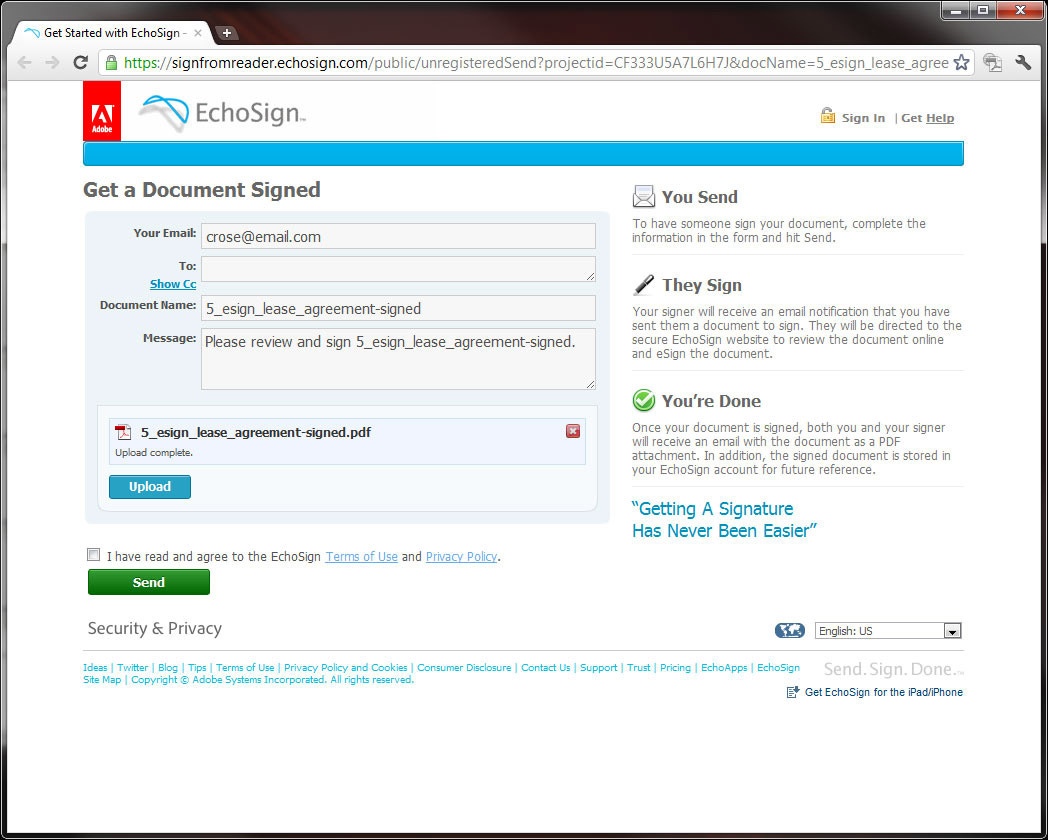Open footer Blog link
Screen dimensions: 1048x840
(168, 668)
